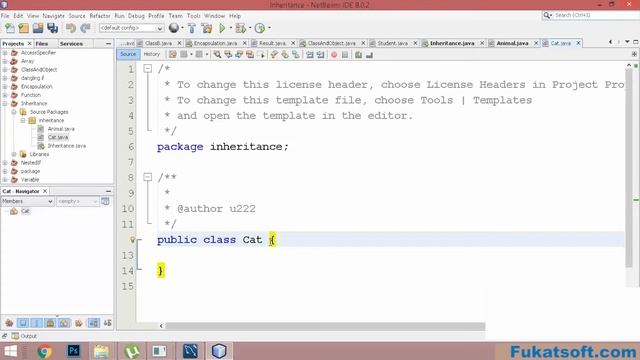Open uTorrent from the taskbar
The height and width of the screenshot is (360, 640).
(x=131, y=351)
